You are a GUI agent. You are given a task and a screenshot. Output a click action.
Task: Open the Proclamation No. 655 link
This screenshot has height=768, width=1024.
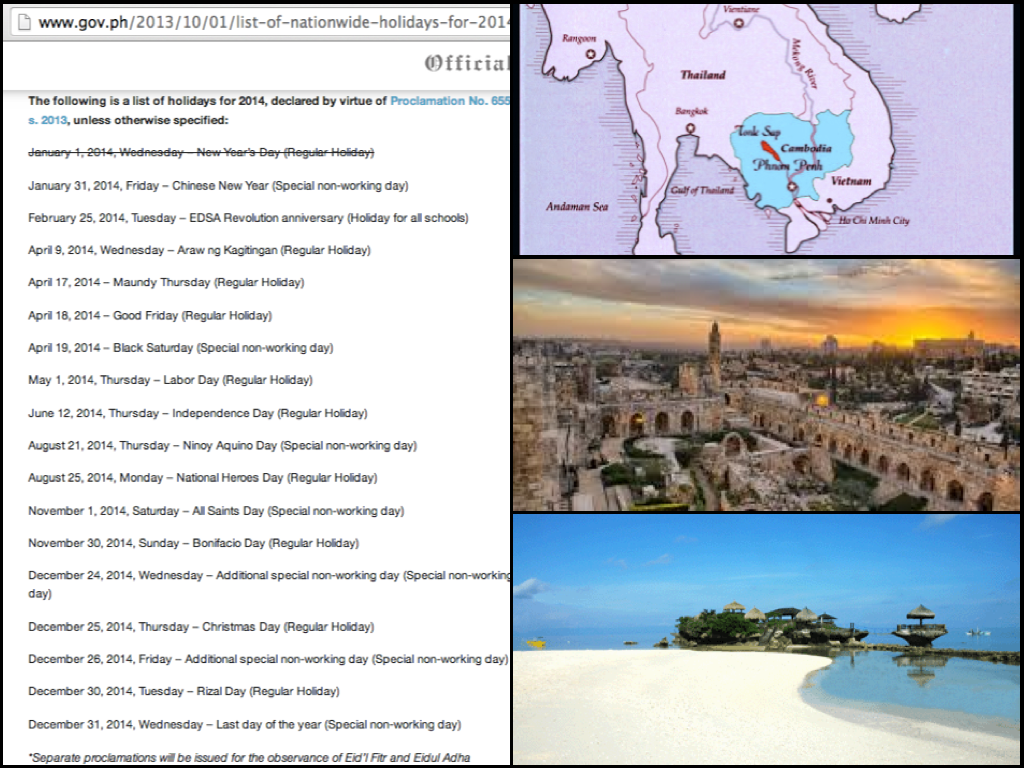point(449,101)
